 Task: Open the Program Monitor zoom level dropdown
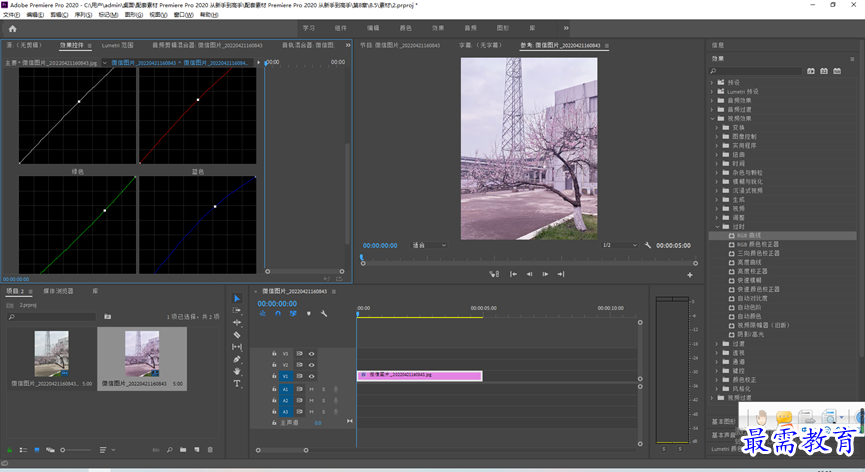[x=429, y=245]
